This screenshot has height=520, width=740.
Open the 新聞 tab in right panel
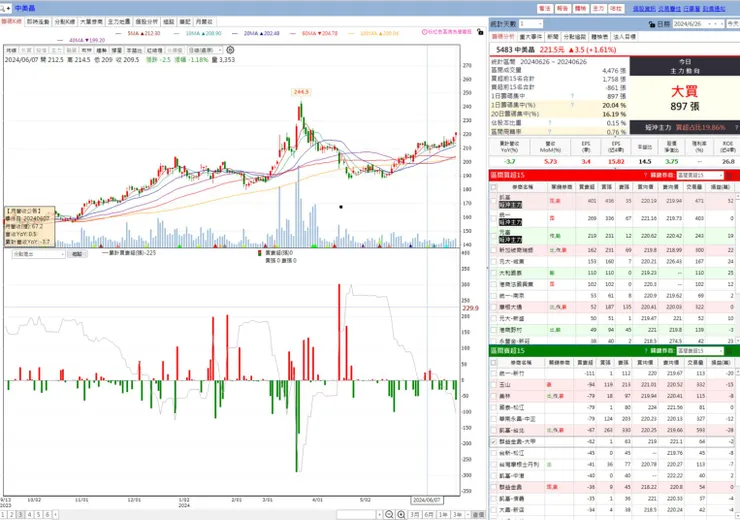(x=553, y=37)
